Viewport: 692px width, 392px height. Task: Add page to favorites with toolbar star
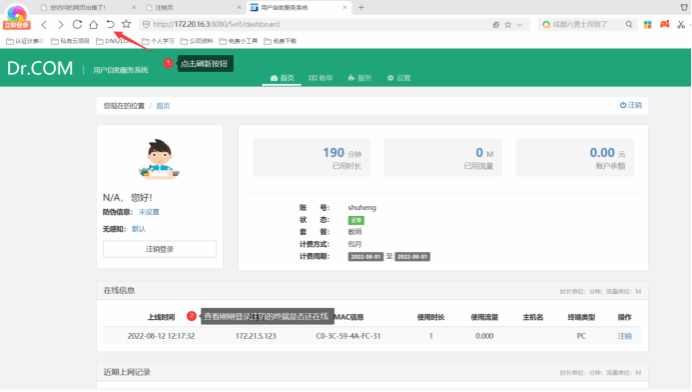(126, 24)
